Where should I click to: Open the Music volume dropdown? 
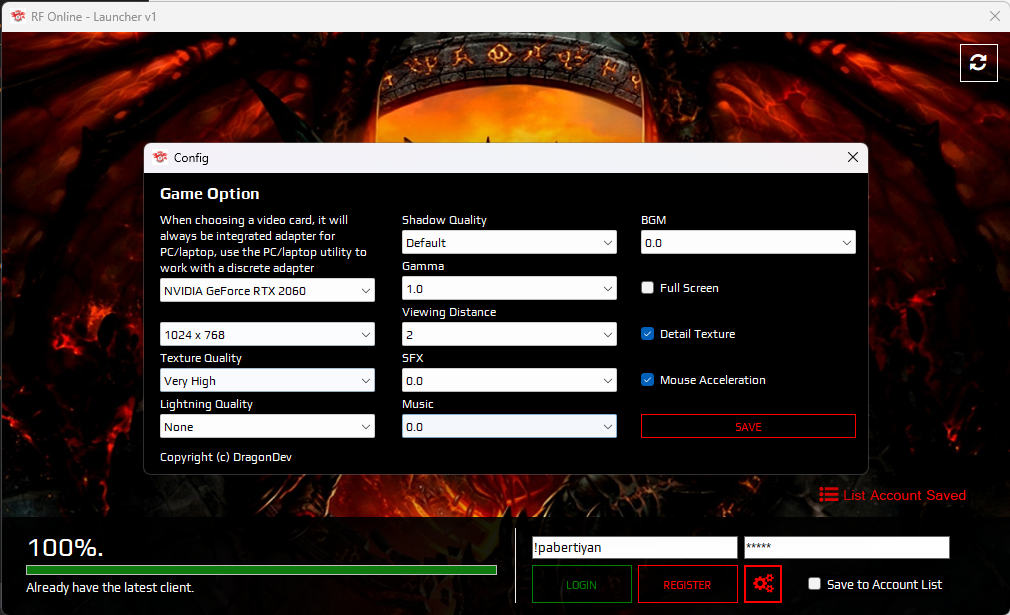tap(509, 426)
